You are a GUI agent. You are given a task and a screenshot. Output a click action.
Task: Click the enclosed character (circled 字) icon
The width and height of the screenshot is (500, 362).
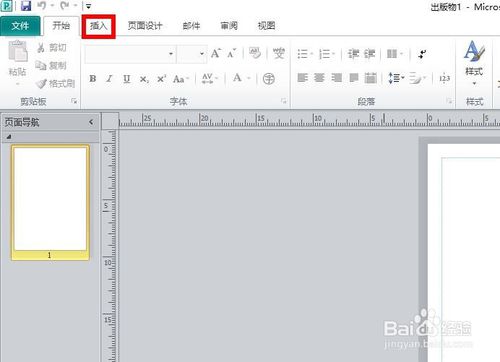point(269,79)
